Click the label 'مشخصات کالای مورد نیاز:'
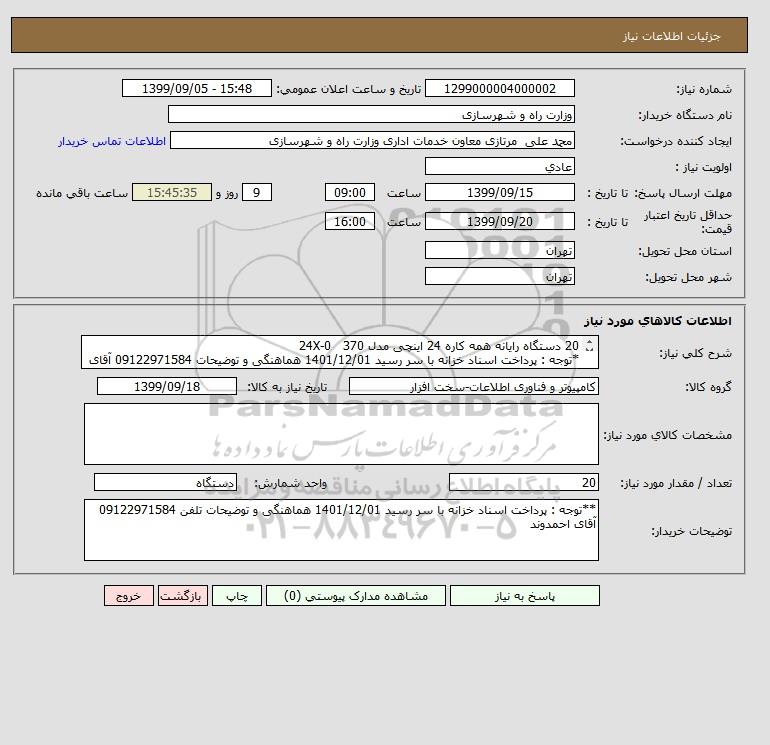Image resolution: width=770 pixels, height=745 pixels. click(x=668, y=435)
